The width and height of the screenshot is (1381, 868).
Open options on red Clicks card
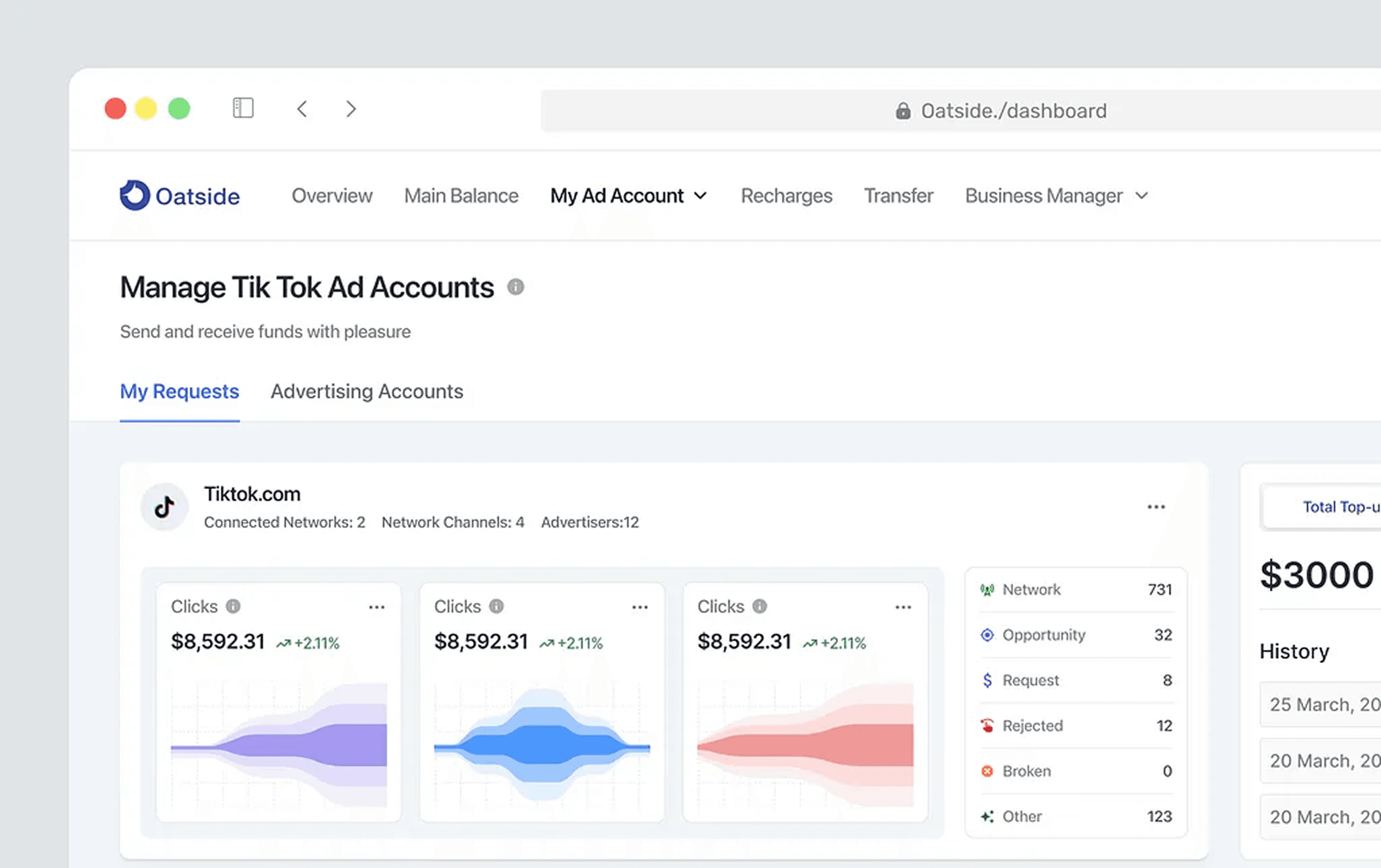[903, 607]
